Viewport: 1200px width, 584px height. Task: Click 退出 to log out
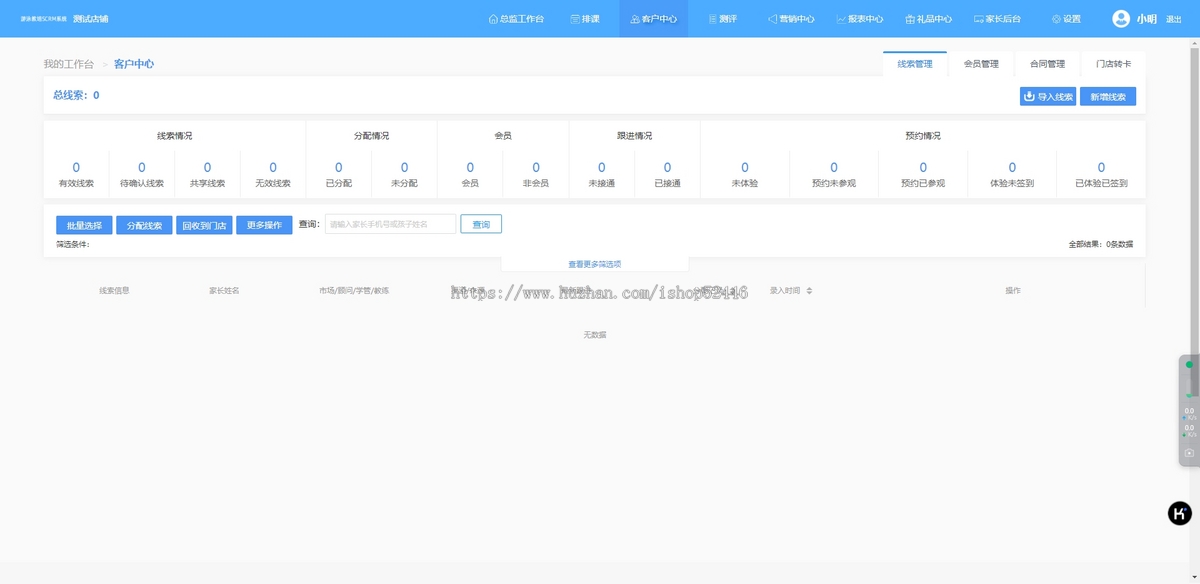pos(1174,19)
